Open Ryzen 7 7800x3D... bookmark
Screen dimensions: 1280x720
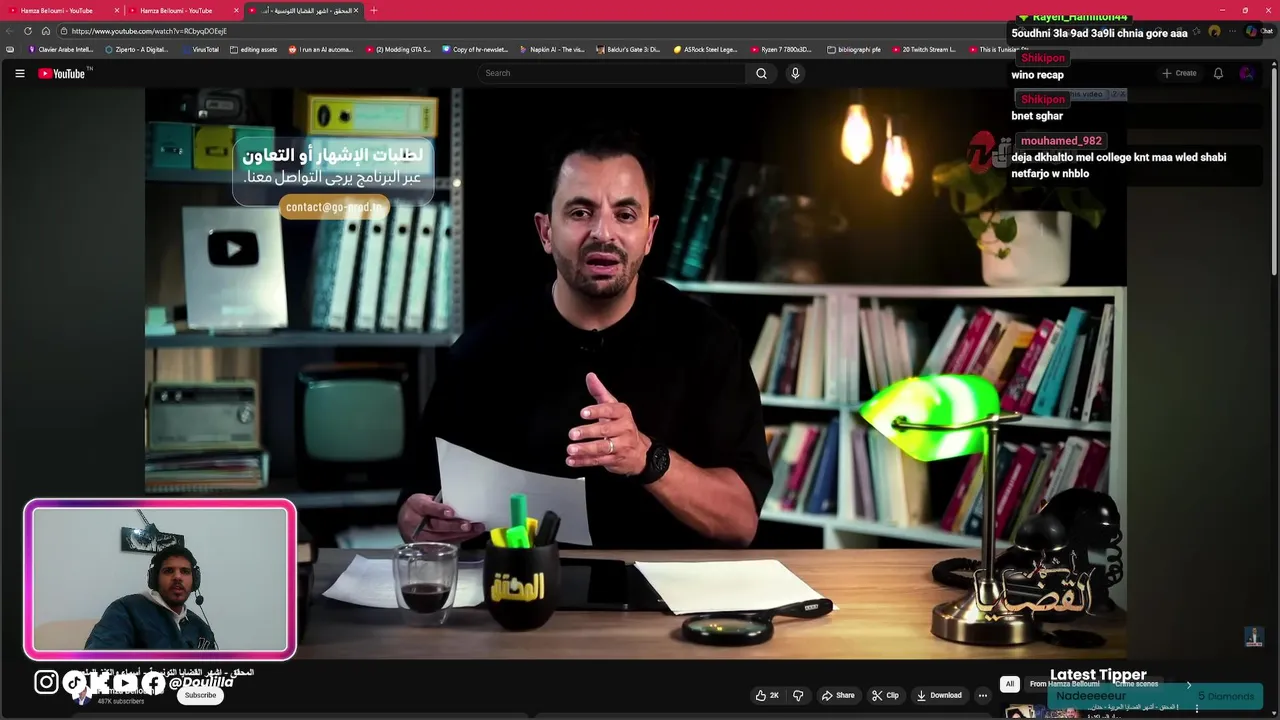point(783,49)
